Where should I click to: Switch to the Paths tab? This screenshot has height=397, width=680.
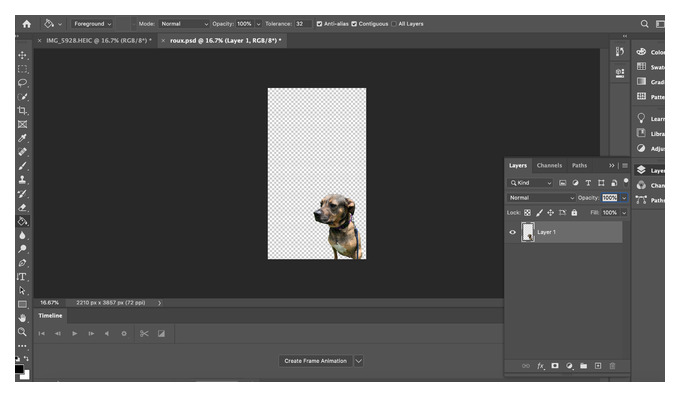579,165
